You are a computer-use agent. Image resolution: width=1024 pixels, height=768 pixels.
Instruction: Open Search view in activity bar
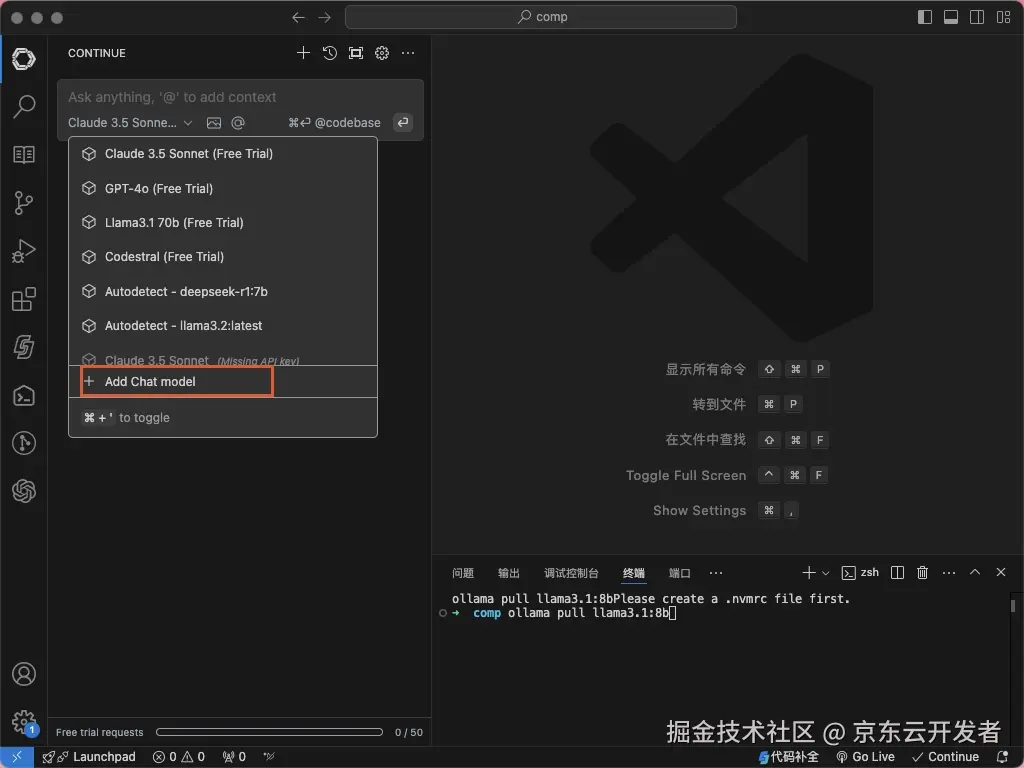pos(24,106)
